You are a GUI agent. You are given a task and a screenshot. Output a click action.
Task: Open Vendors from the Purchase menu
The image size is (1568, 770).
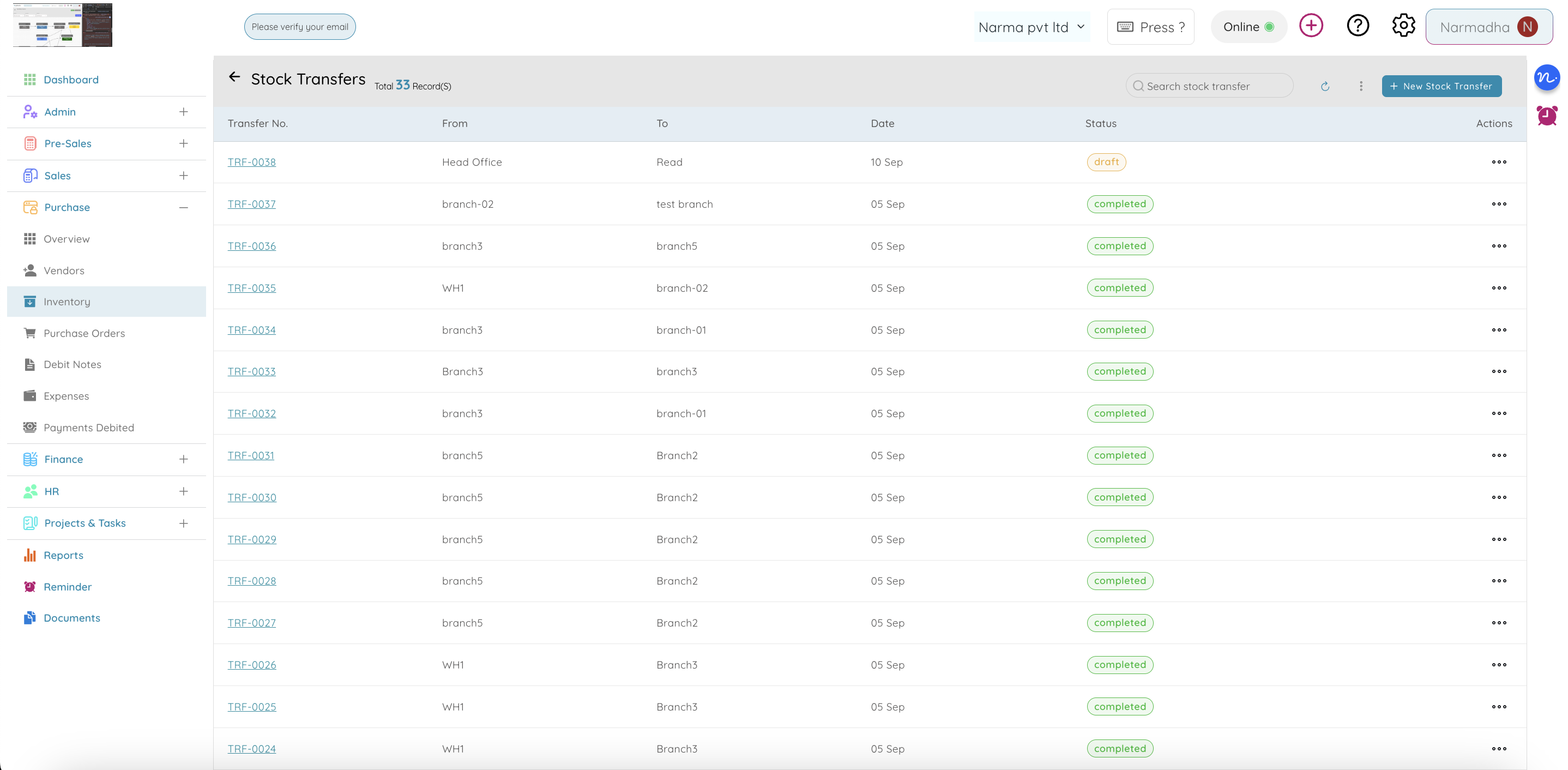point(64,271)
